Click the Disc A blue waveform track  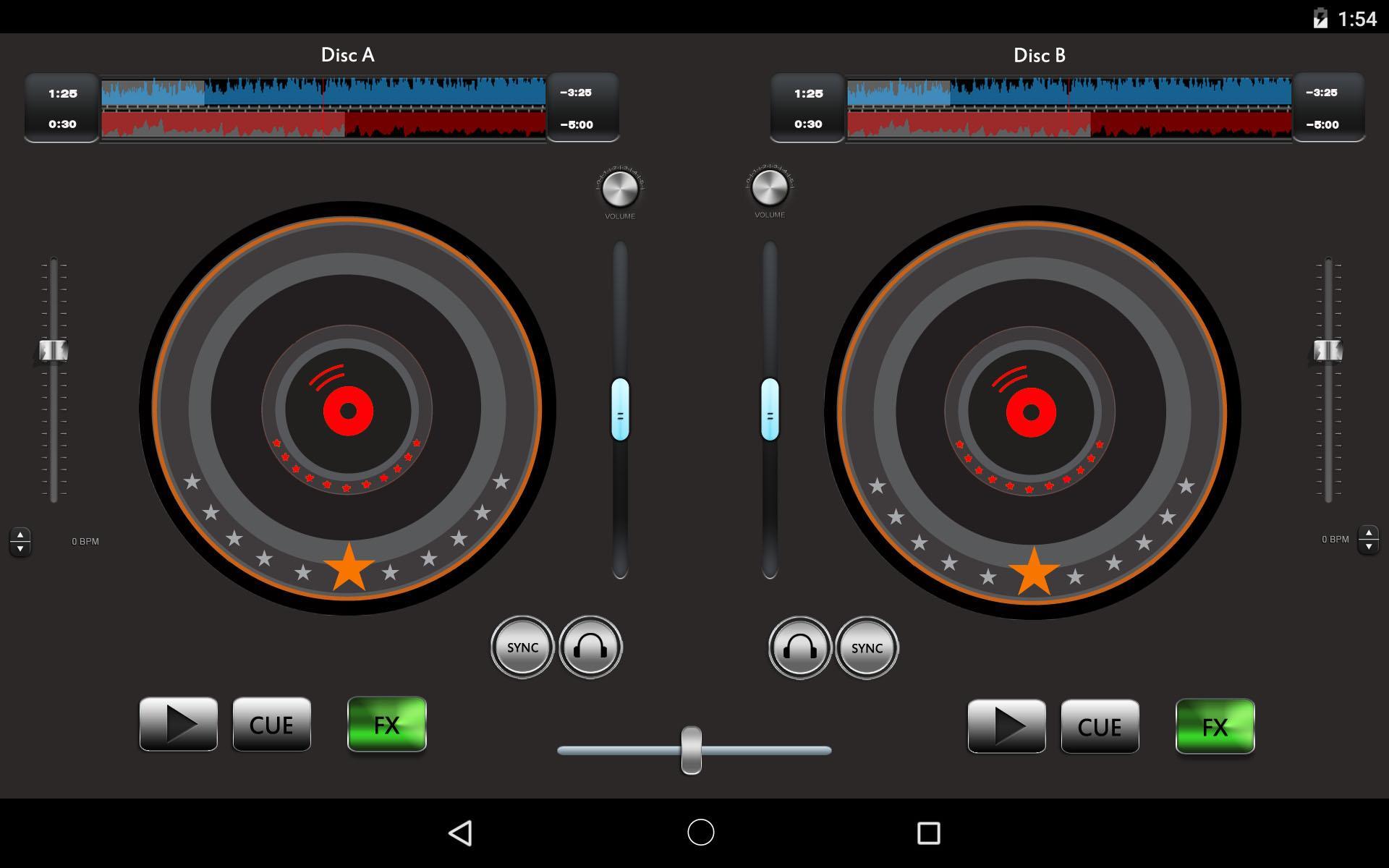click(323, 93)
